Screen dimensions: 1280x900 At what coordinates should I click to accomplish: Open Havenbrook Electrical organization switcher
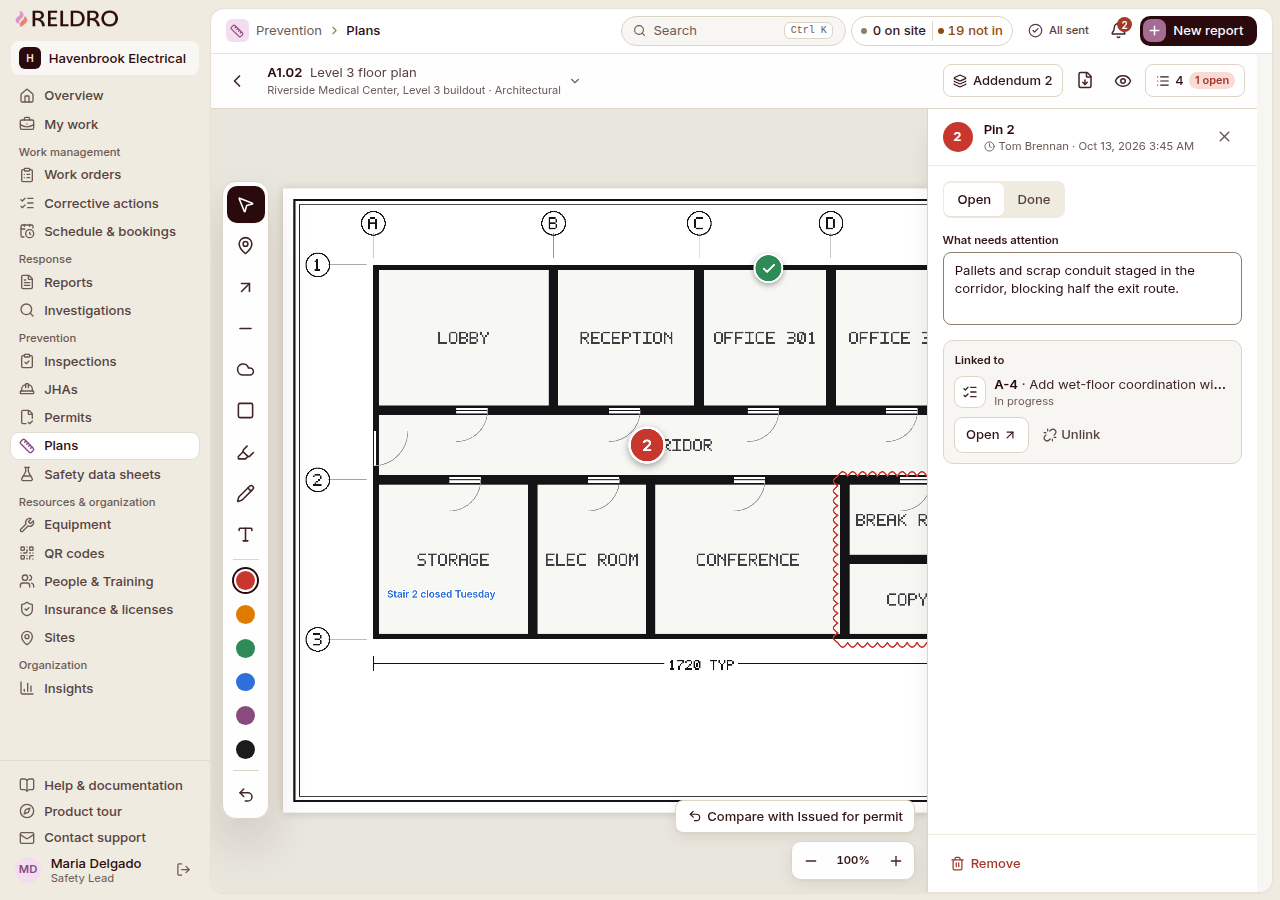105,58
